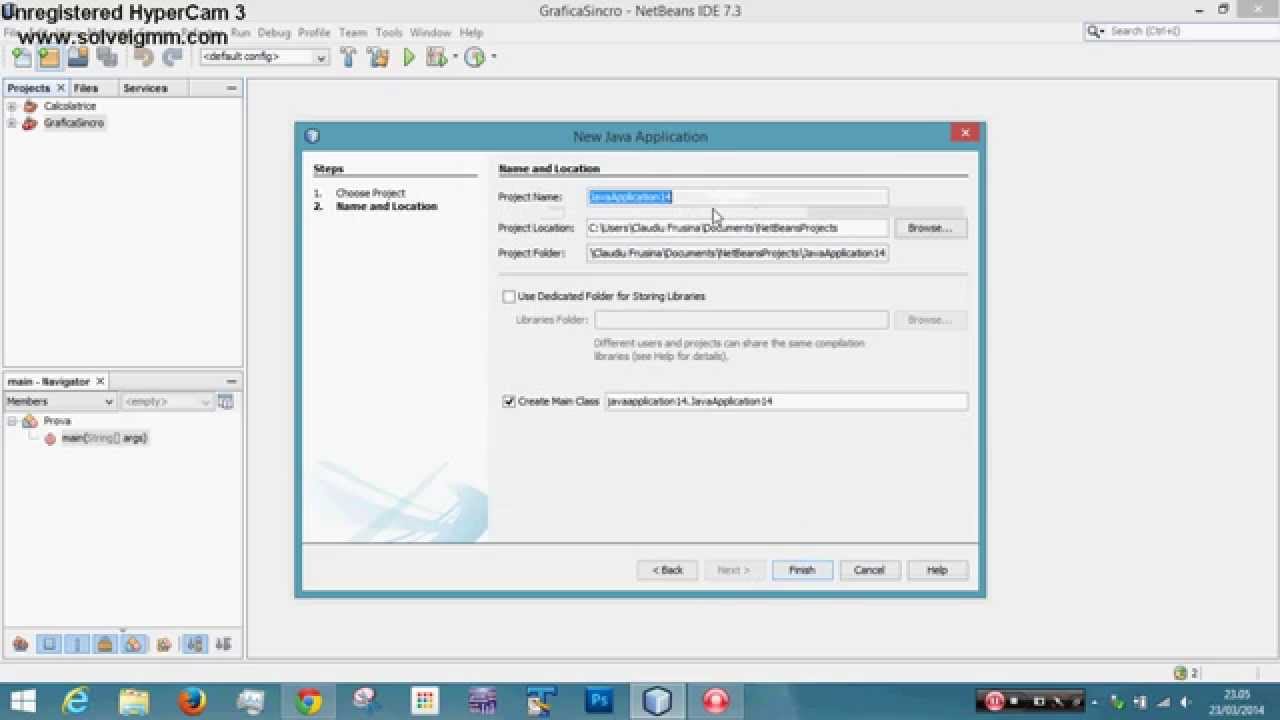
Task: Open Debug Project dropdown arrow
Action: pyautogui.click(x=455, y=57)
